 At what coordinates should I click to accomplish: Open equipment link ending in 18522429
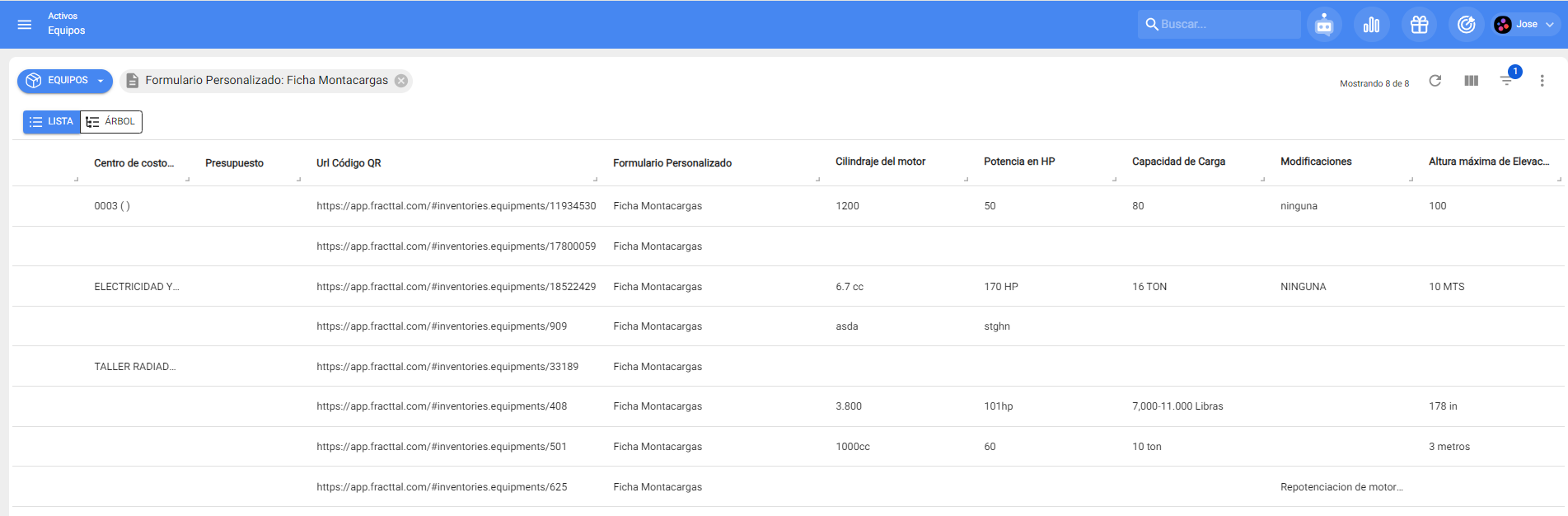456,287
